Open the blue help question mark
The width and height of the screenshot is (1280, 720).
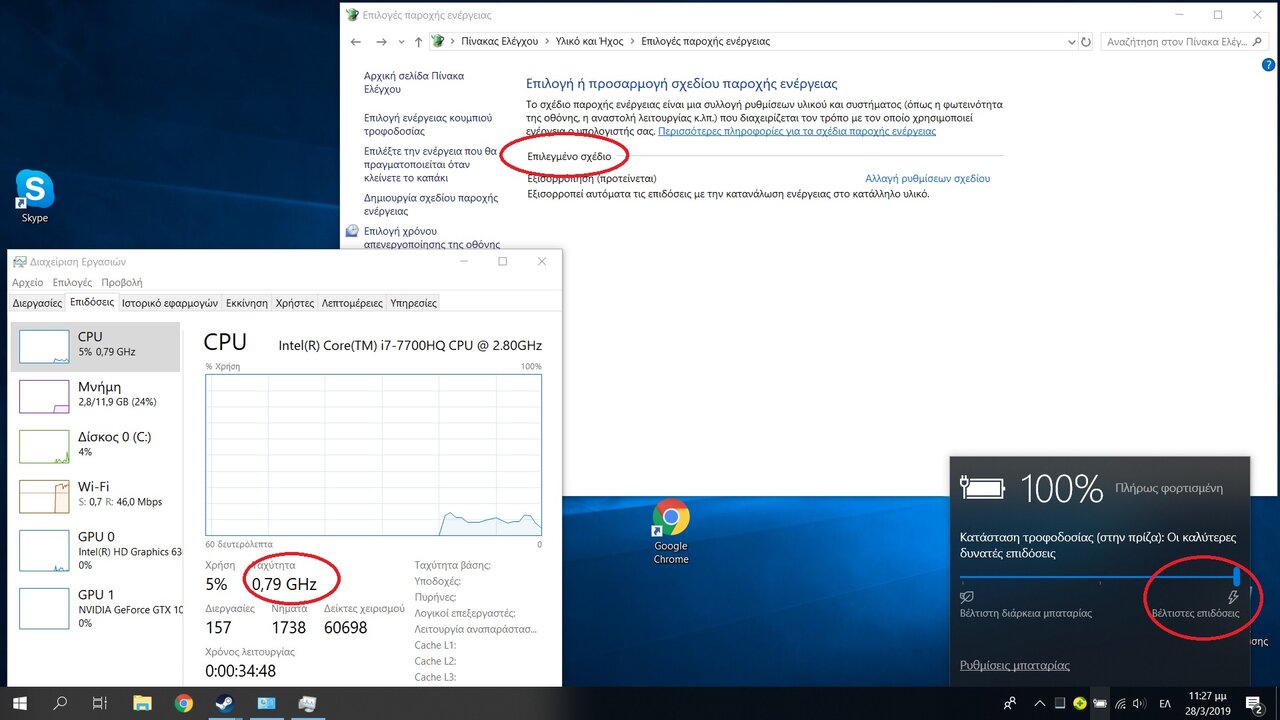point(1270,66)
